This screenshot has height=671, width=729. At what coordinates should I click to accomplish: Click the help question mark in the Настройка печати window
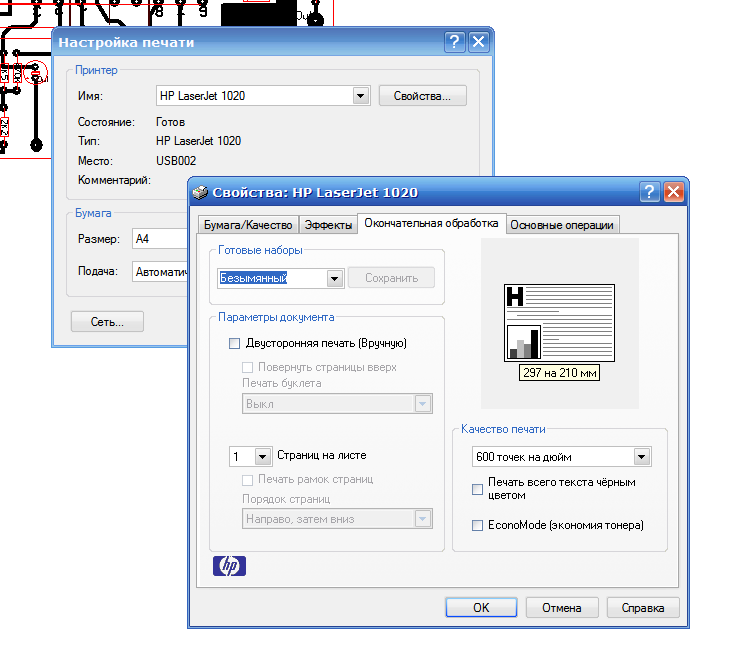454,42
